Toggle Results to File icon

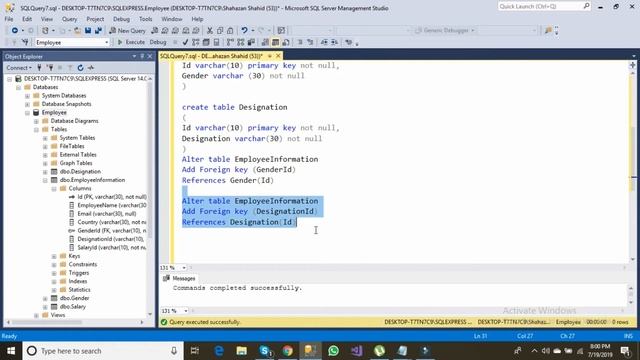coord(286,42)
